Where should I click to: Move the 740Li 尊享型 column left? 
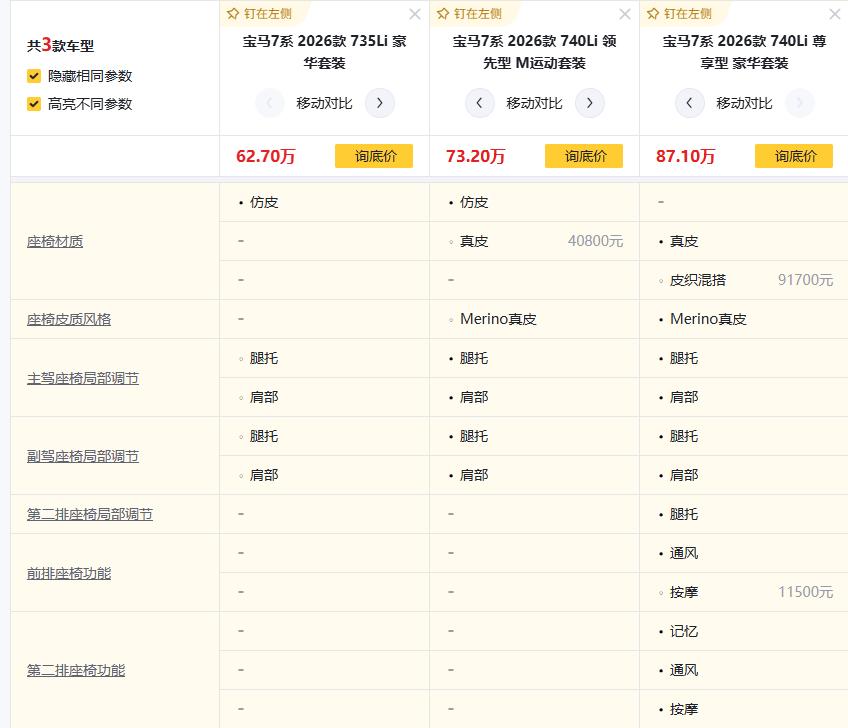click(x=689, y=103)
